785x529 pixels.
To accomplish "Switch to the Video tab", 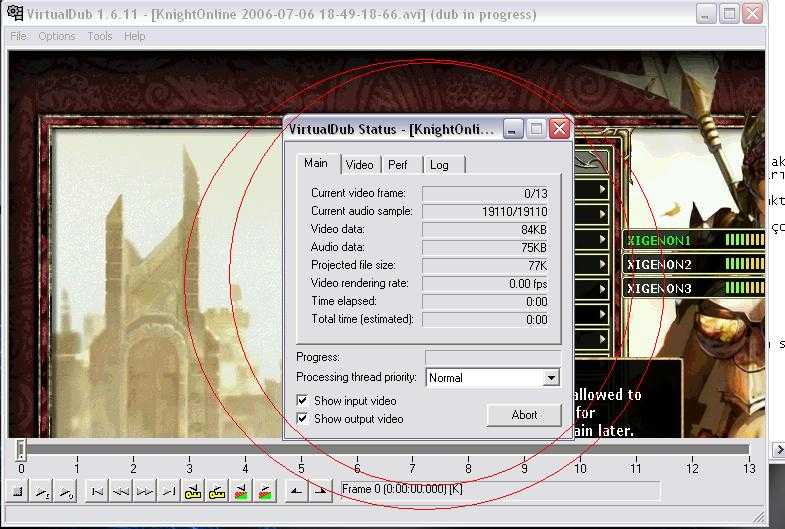I will (359, 165).
